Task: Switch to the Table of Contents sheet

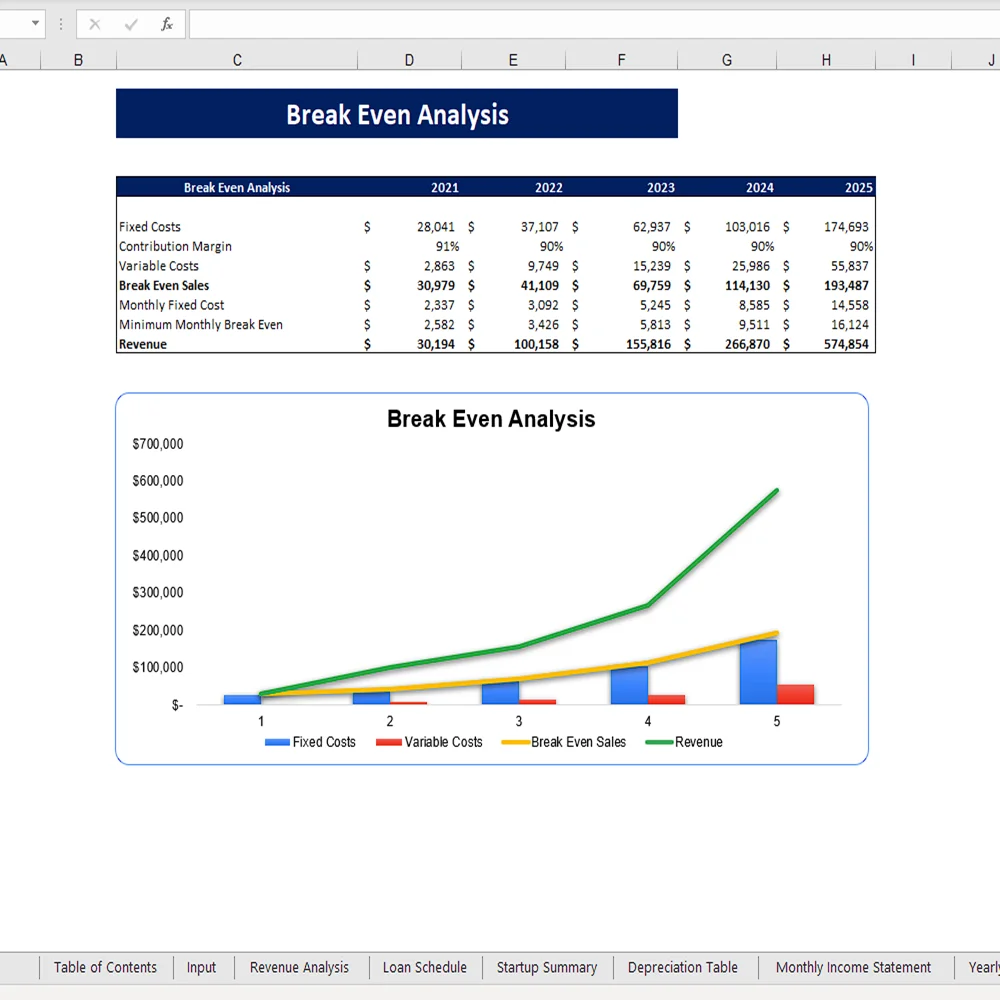Action: tap(105, 967)
